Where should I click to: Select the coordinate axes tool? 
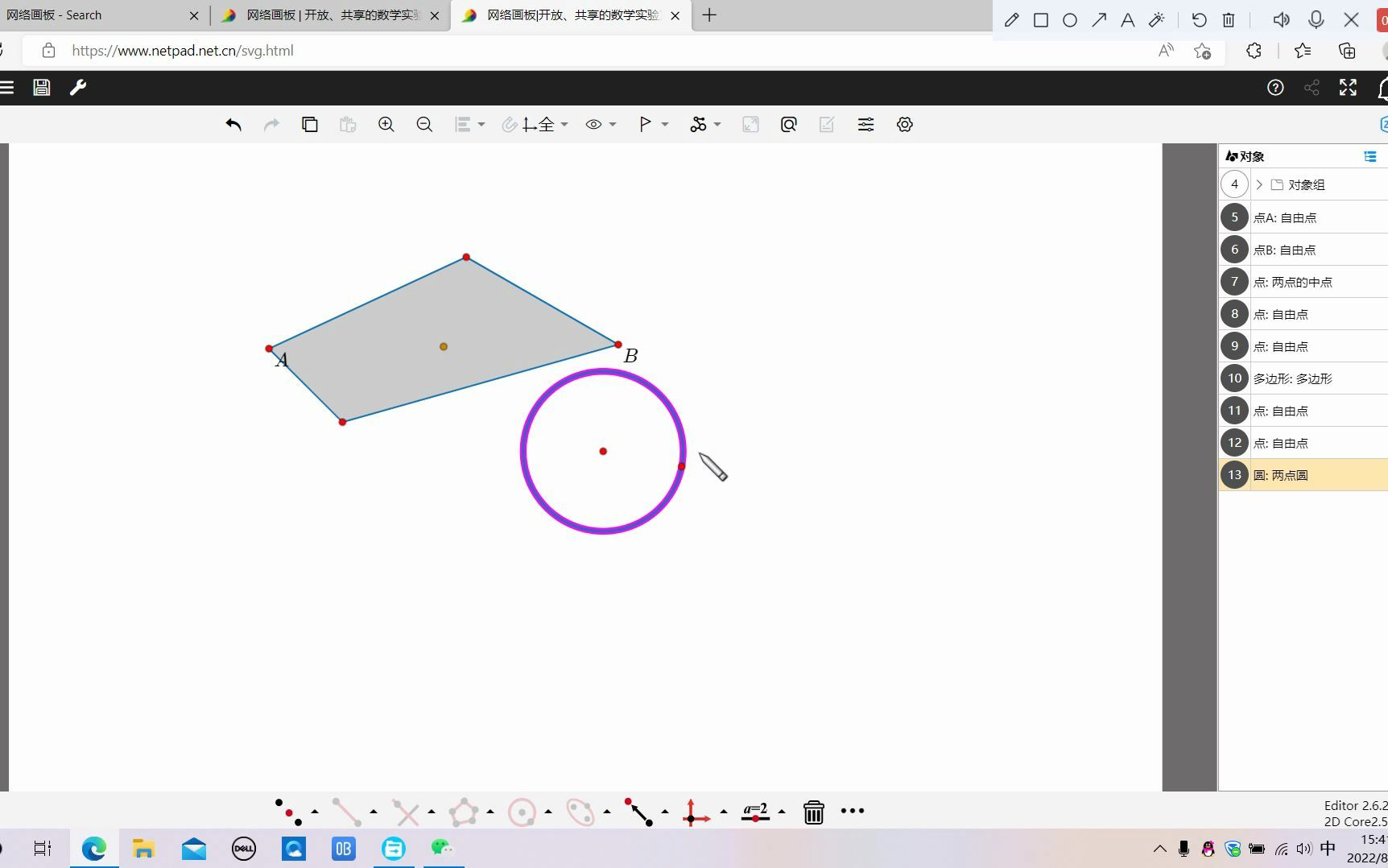pyautogui.click(x=696, y=812)
